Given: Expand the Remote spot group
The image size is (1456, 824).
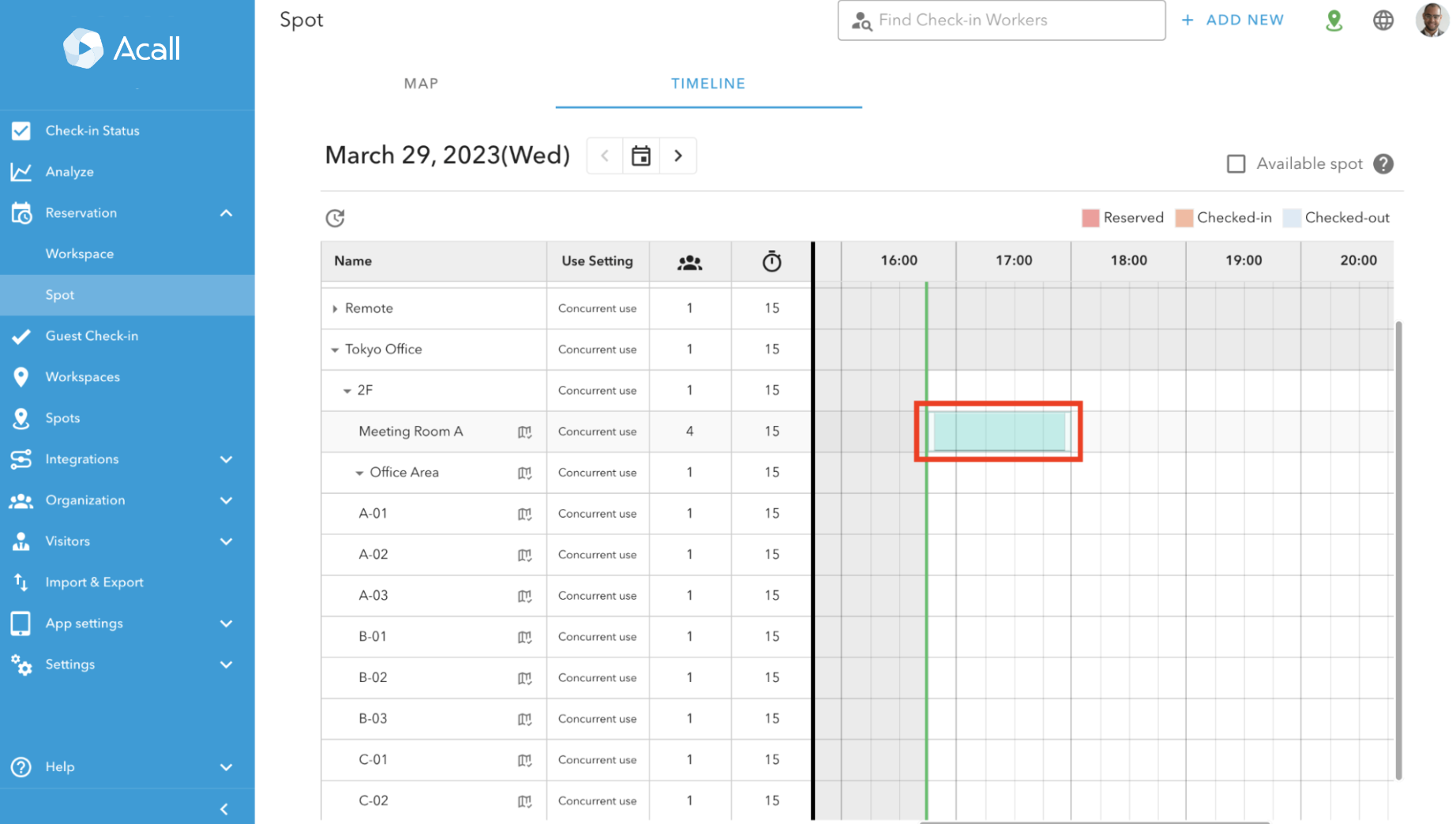Looking at the screenshot, I should click(335, 308).
